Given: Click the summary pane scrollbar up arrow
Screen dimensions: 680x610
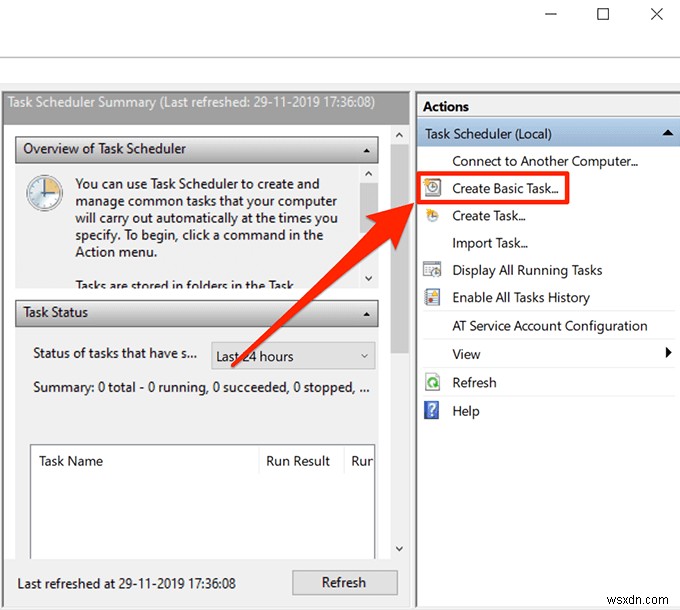Looking at the screenshot, I should 399,135.
